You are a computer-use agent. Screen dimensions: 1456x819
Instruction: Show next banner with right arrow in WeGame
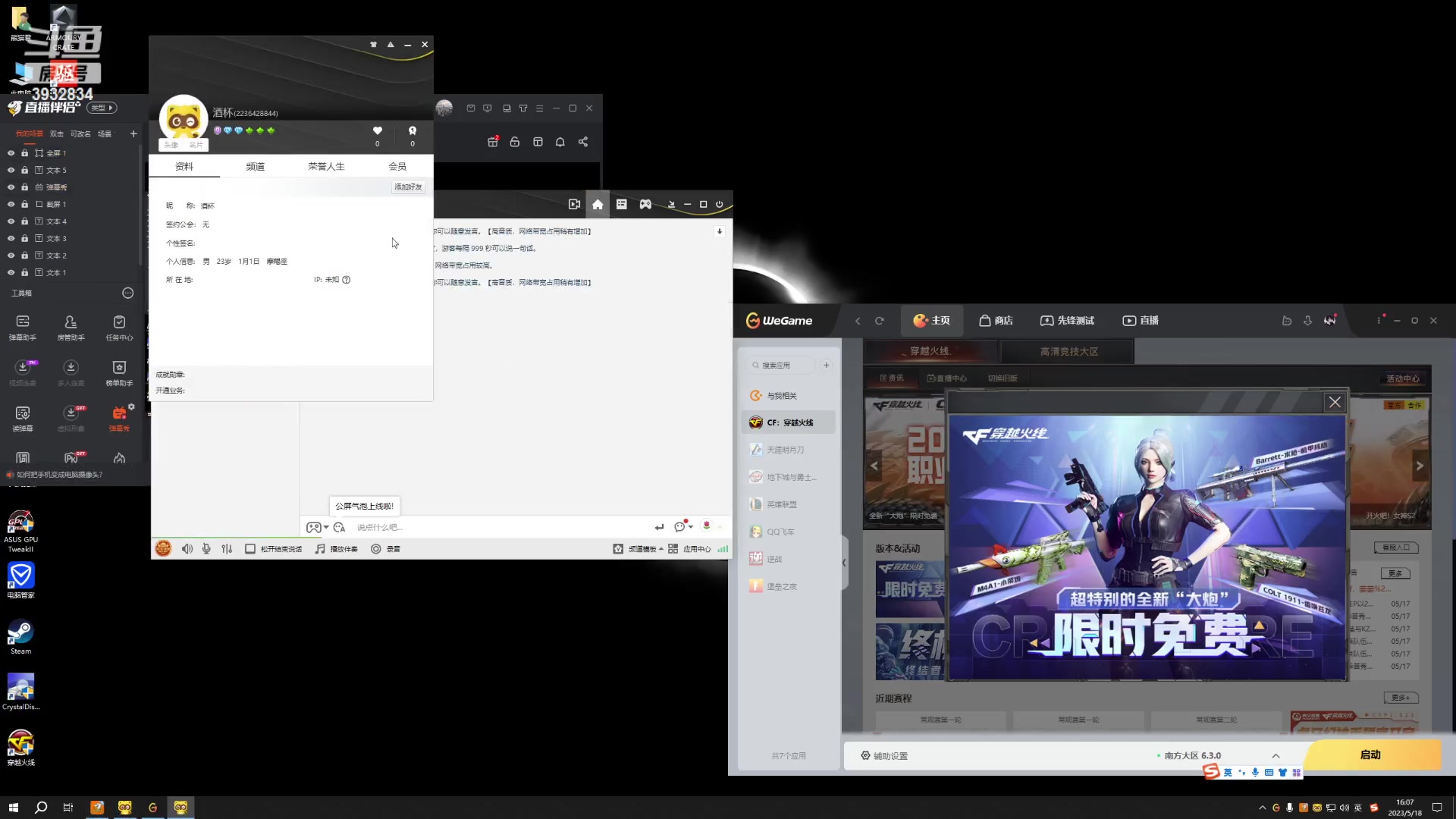click(1420, 466)
